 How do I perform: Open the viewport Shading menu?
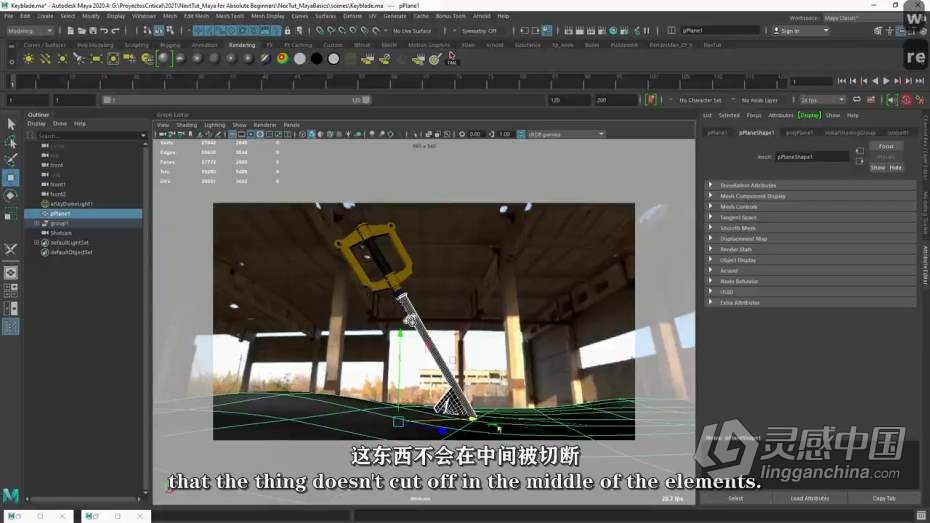(186, 125)
